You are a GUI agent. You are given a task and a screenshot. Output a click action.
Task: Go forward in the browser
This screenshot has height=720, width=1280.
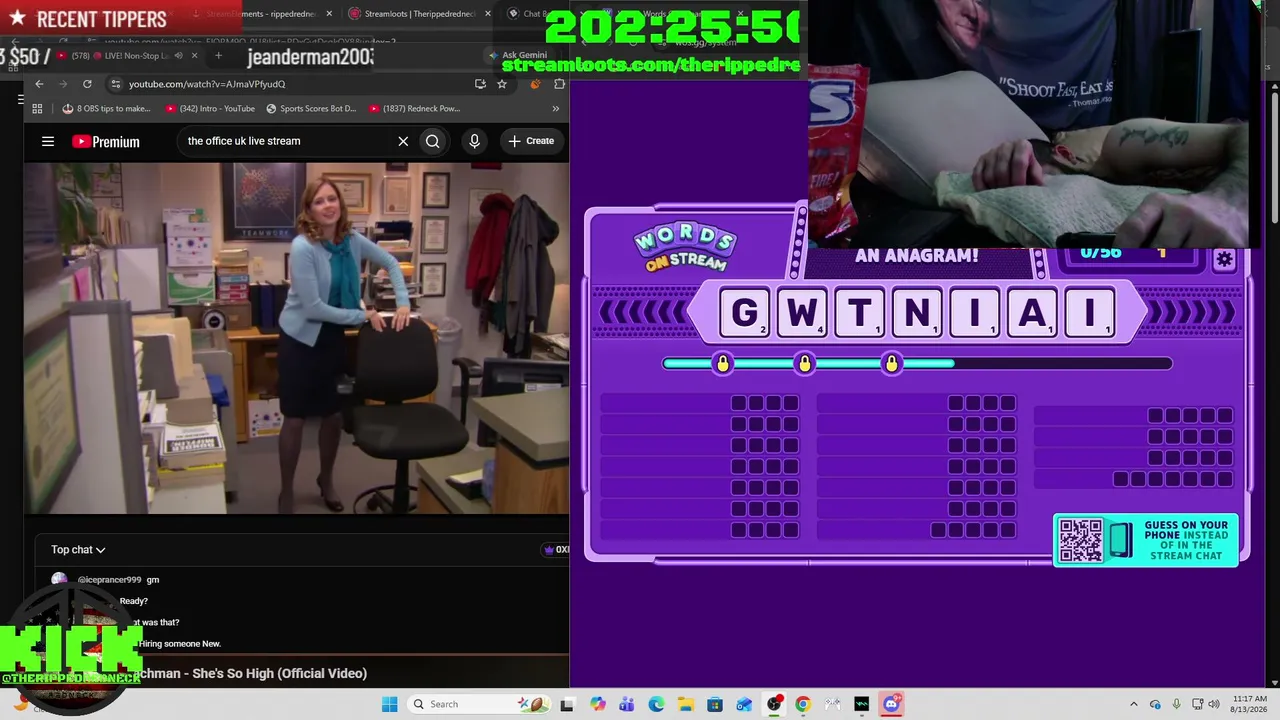point(63,84)
